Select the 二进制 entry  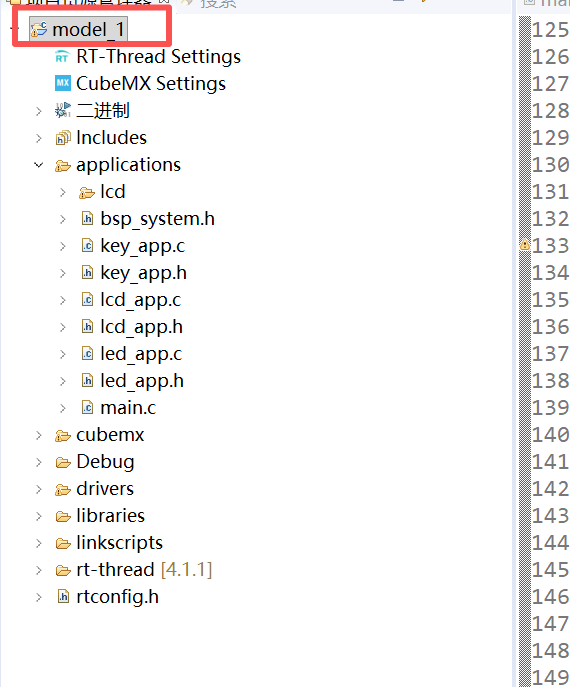click(103, 110)
